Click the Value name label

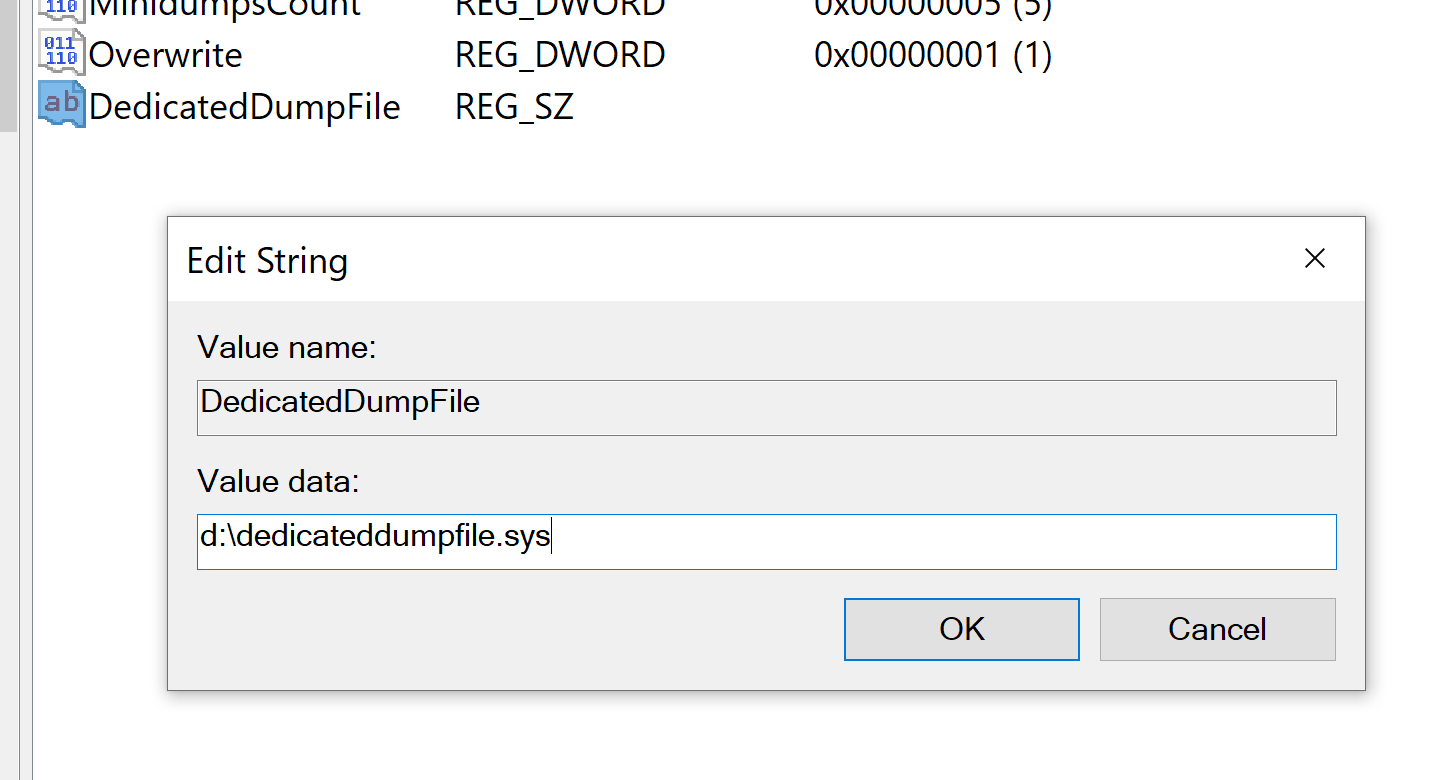click(287, 348)
